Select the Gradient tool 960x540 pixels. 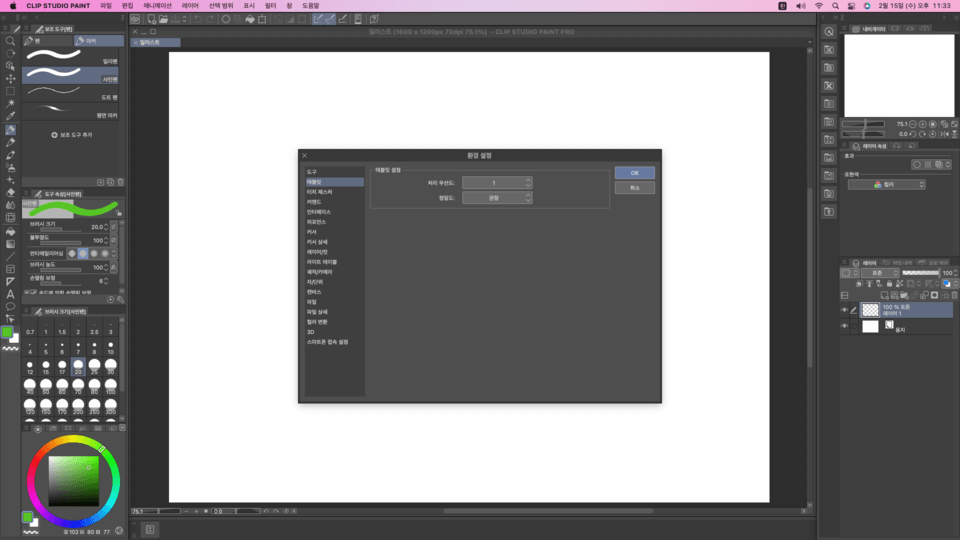click(x=10, y=244)
